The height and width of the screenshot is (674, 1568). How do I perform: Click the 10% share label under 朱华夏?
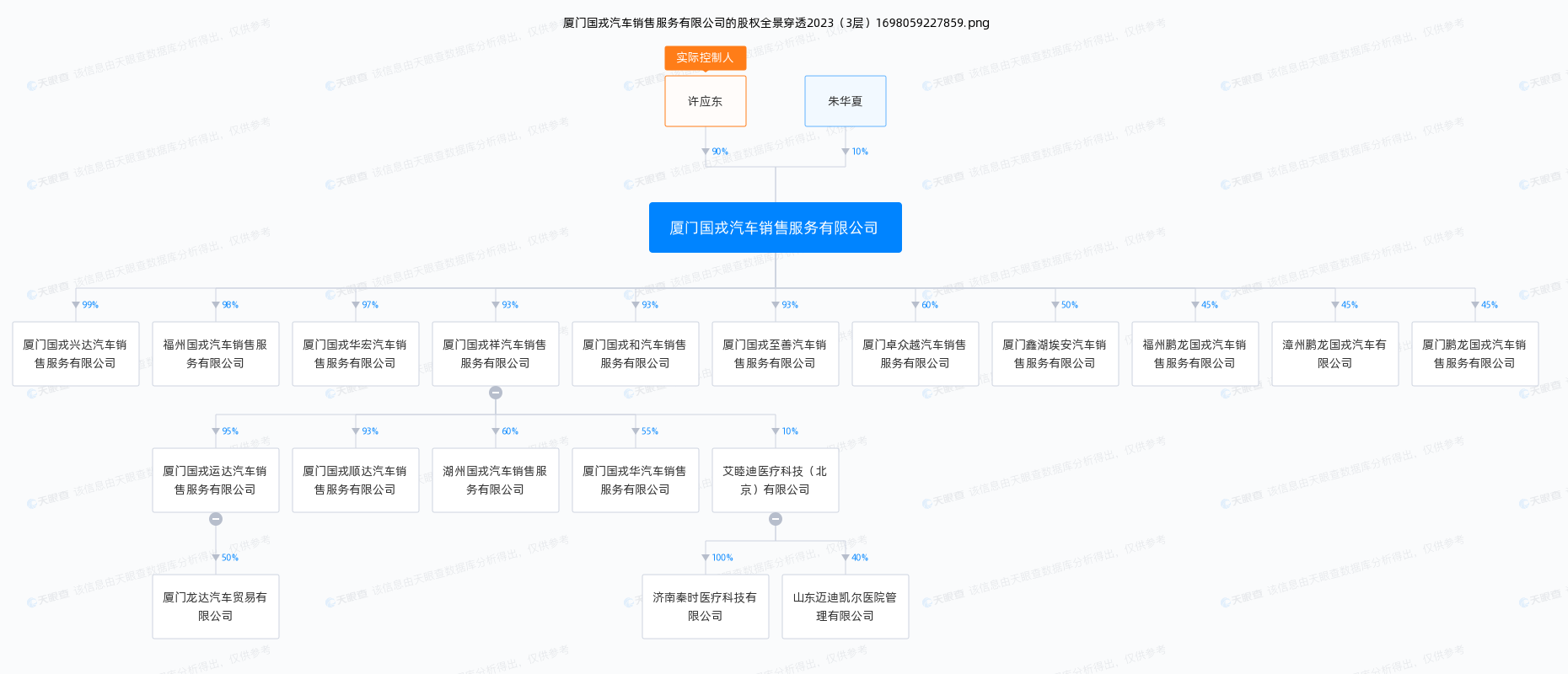pos(860,152)
